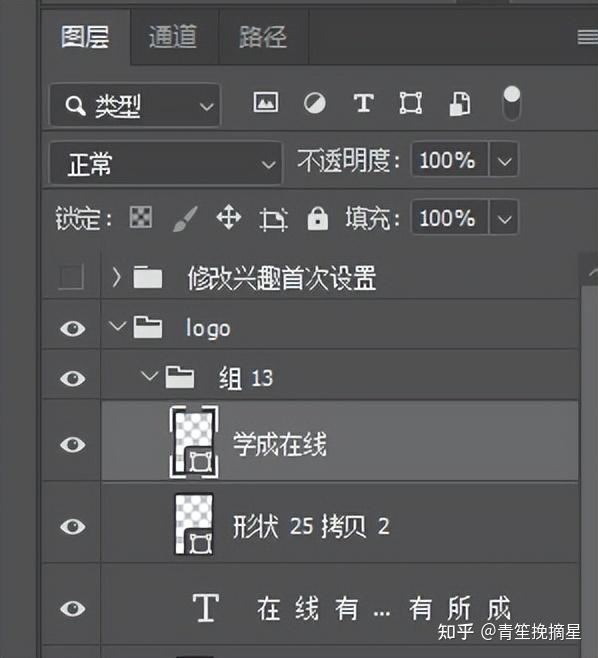Hide the 在线有…有所成 text layer
598x658 pixels.
tap(73, 608)
